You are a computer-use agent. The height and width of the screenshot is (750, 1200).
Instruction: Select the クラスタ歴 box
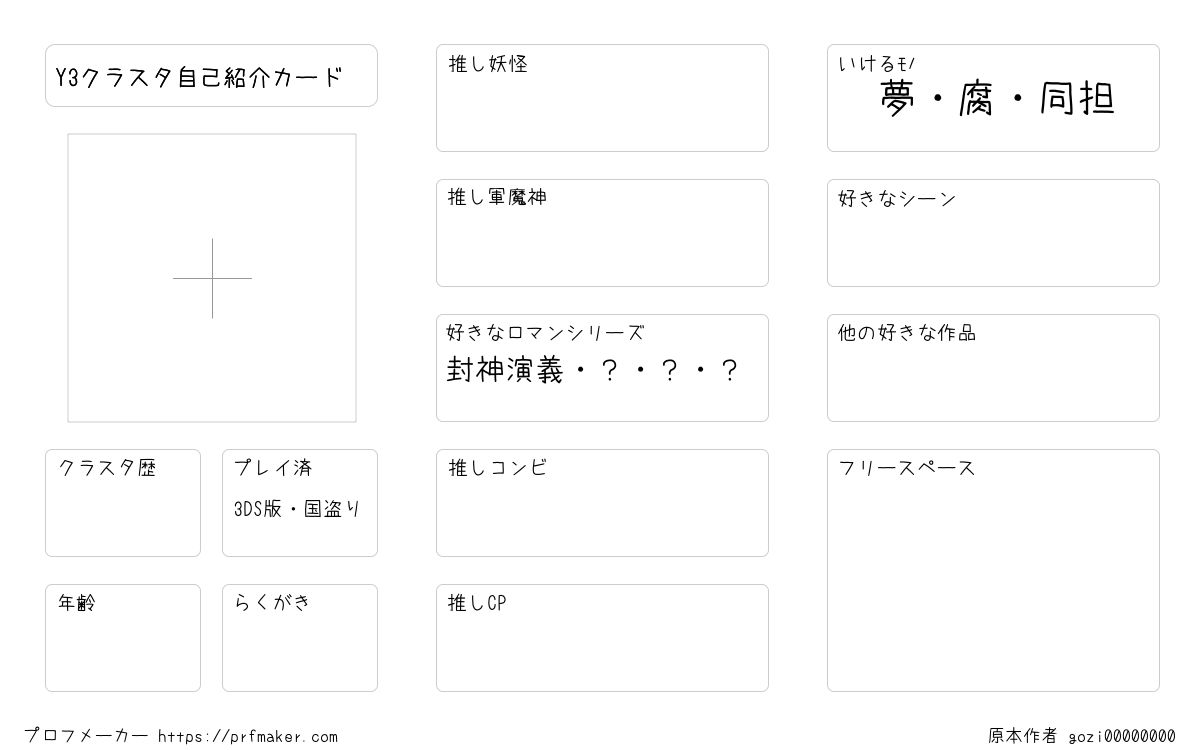123,503
